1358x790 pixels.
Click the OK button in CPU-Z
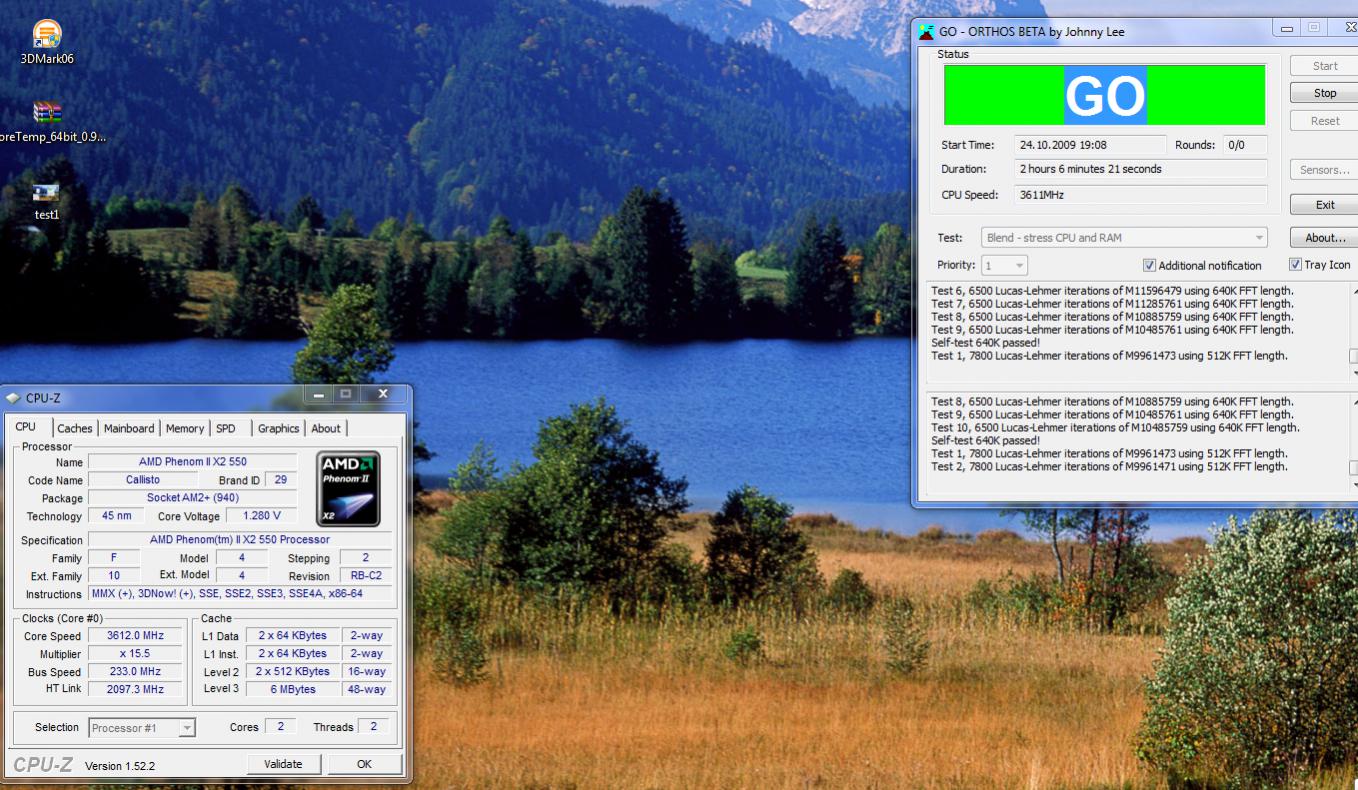point(364,764)
